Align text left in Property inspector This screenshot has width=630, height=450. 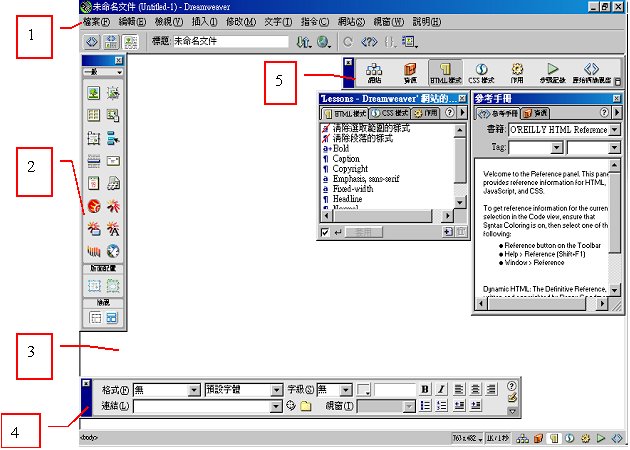click(459, 389)
